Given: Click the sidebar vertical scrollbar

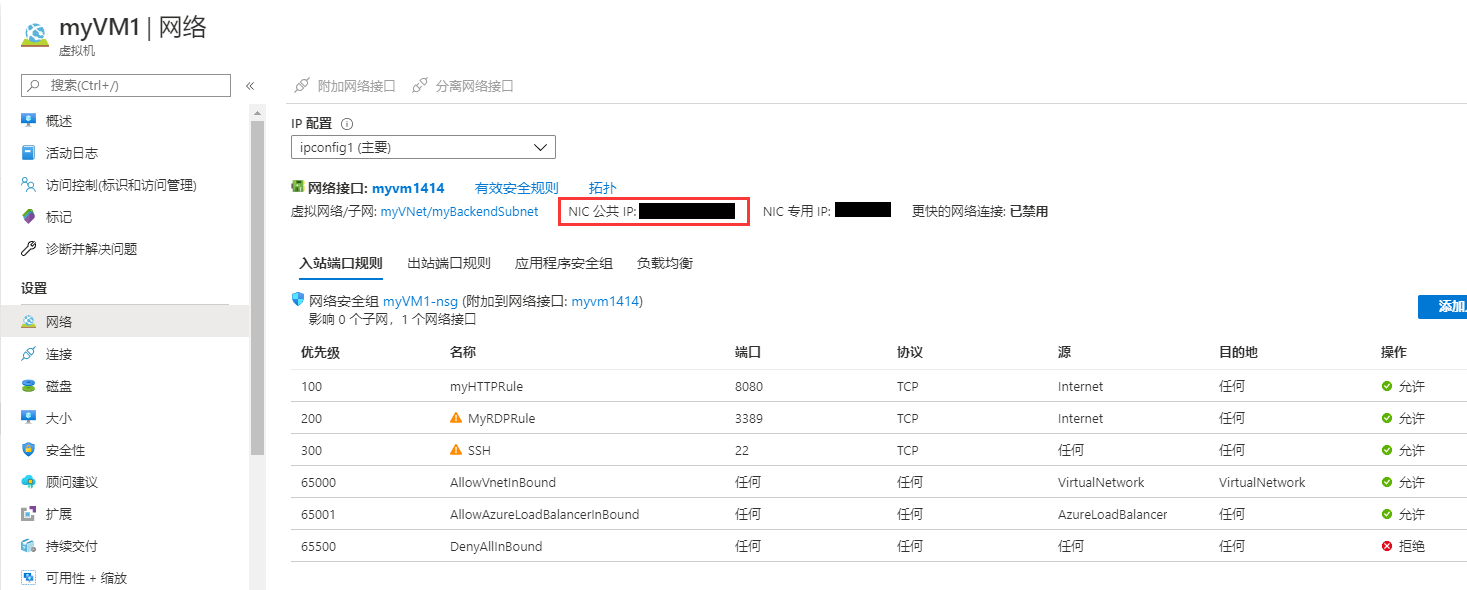Looking at the screenshot, I should click(x=257, y=290).
